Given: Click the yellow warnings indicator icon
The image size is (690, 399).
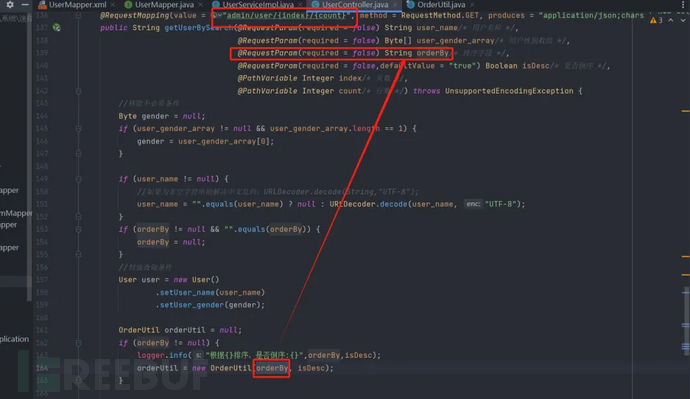Looking at the screenshot, I should pos(653,20).
